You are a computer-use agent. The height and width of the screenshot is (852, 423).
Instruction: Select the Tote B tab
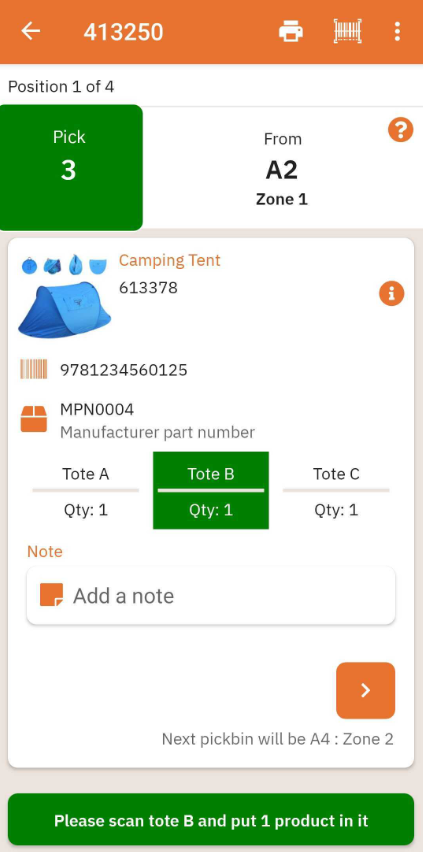[x=211, y=490]
